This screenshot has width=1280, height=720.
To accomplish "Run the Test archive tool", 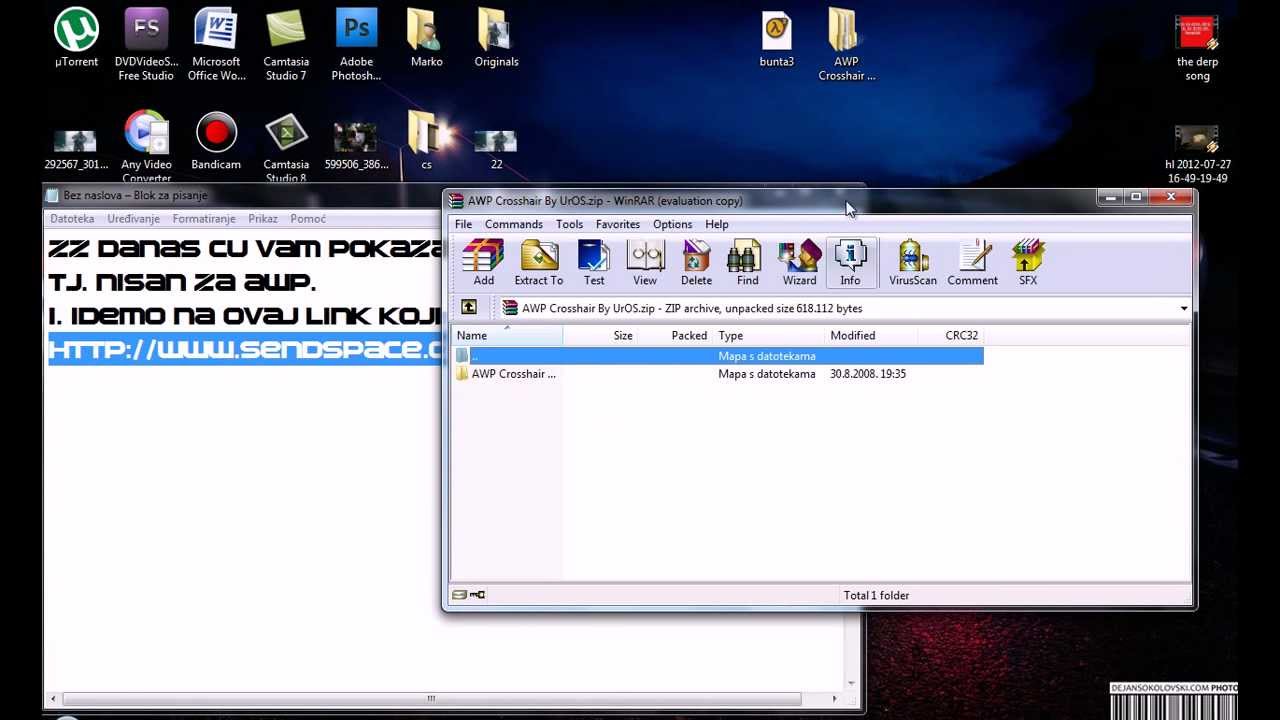I will [594, 263].
